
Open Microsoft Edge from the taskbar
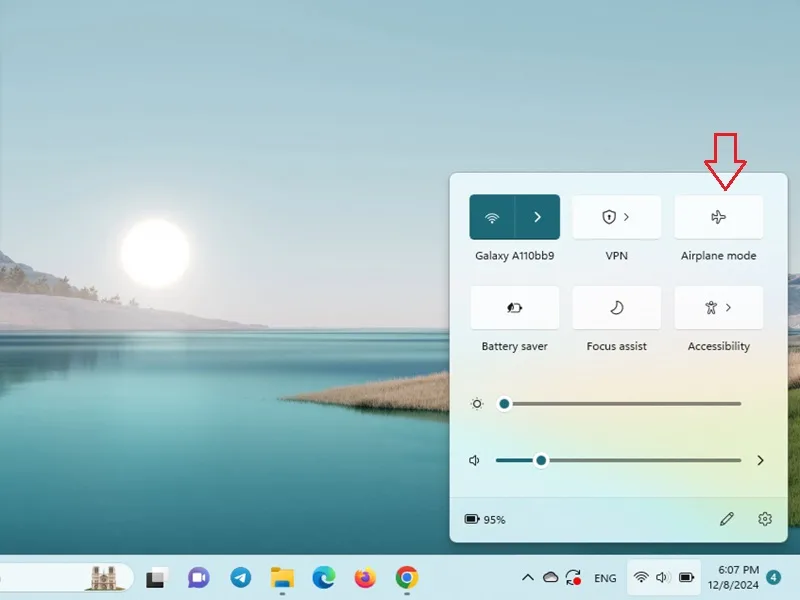[x=323, y=578]
